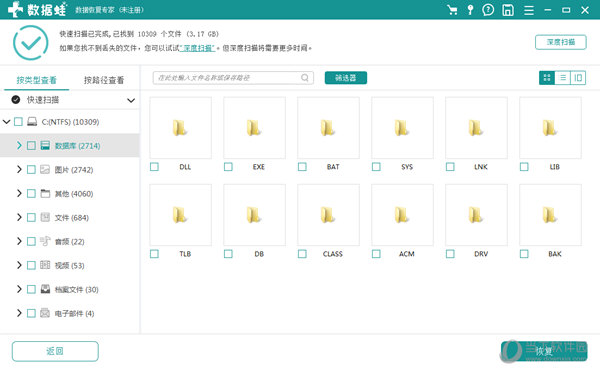Viewport: 600px width, 375px height.
Task: Click the drive icon for C:(NTFS)
Action: [32, 122]
